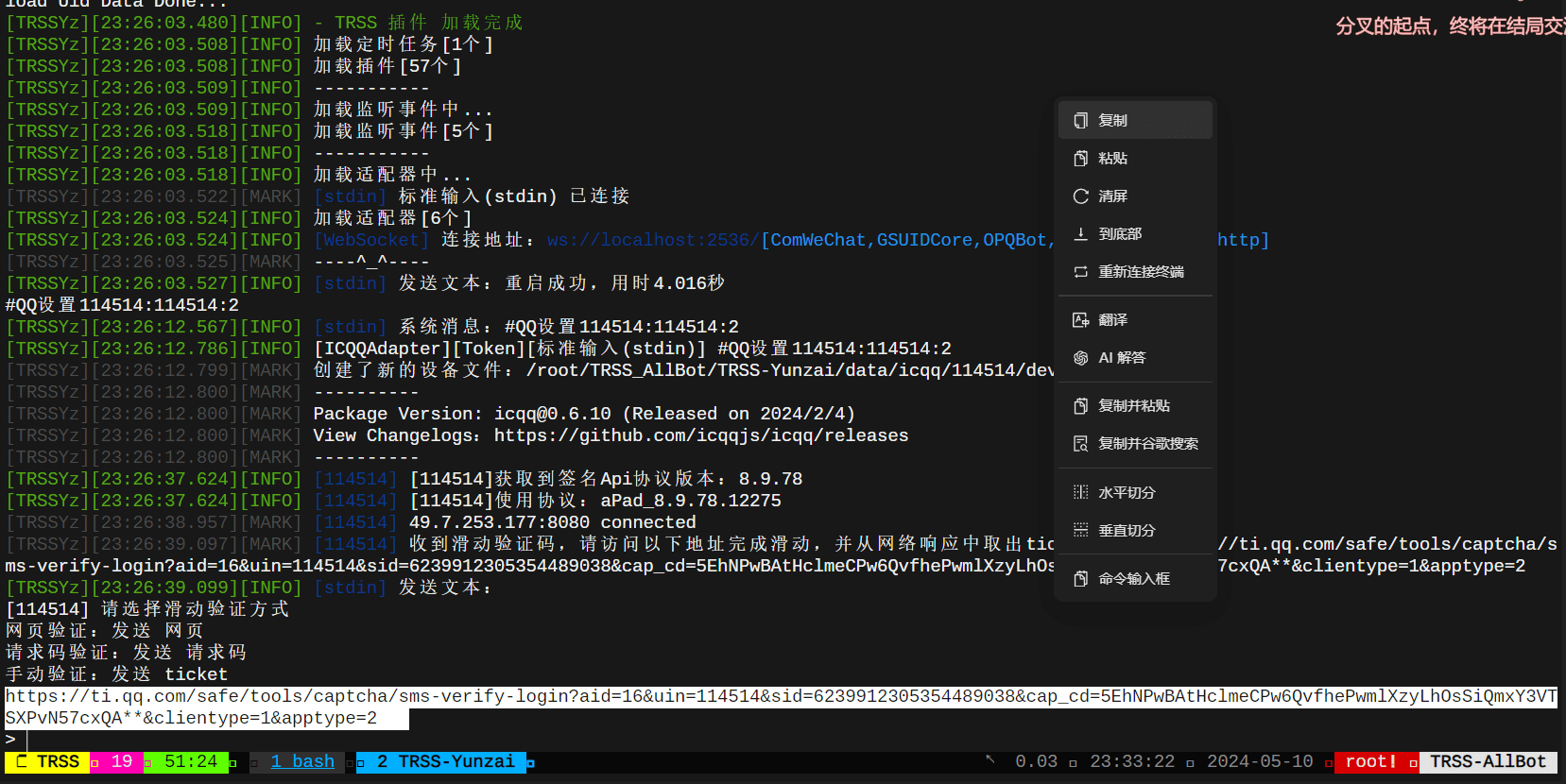Click the paste clipboard icon
The width and height of the screenshot is (1566, 784).
tap(1081, 158)
